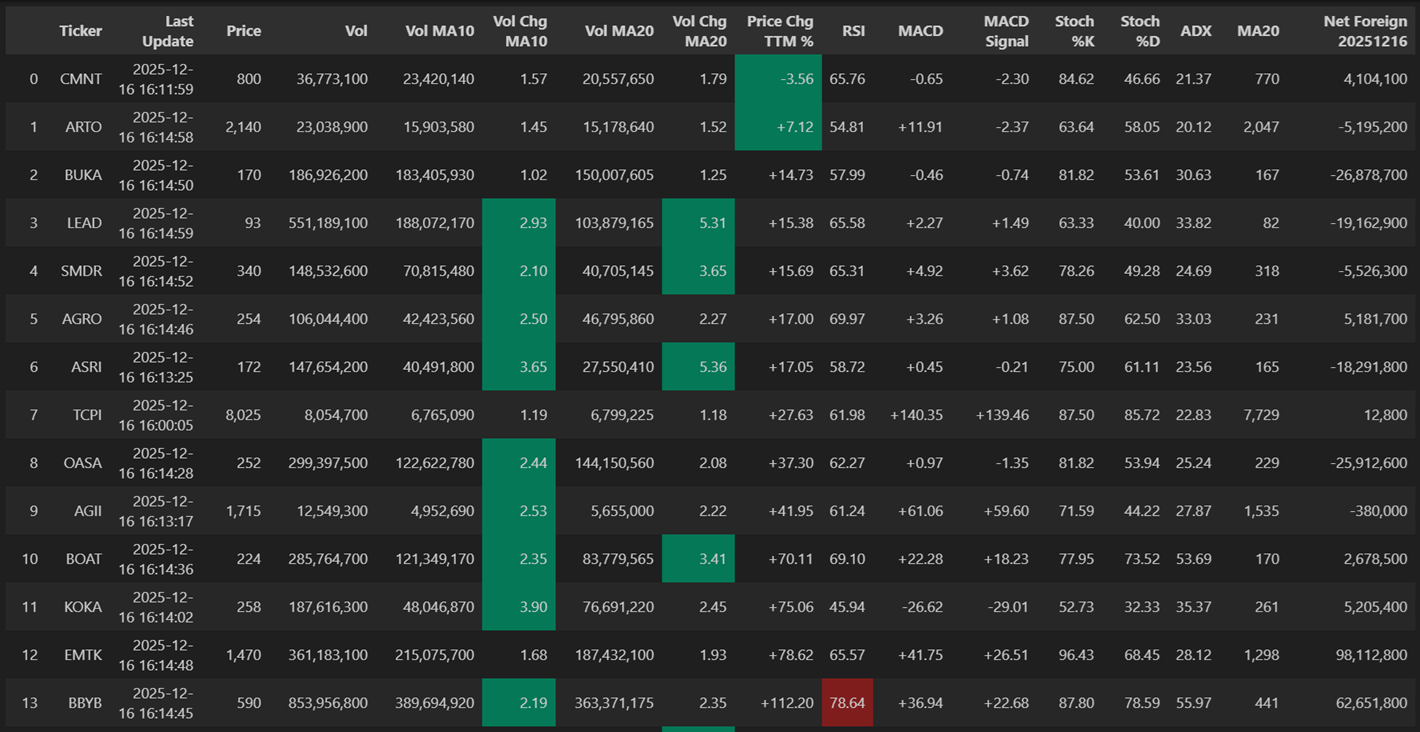The width and height of the screenshot is (1420, 732).
Task: Click the Stoch %K column header
Action: (1074, 31)
